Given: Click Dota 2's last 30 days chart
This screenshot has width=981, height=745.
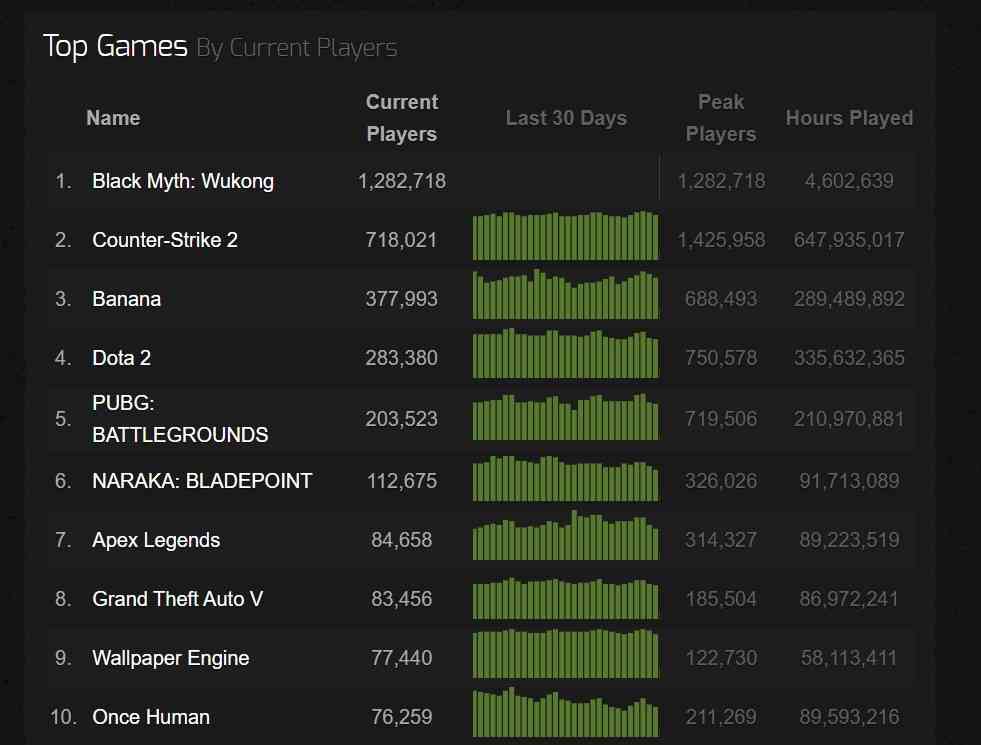Looking at the screenshot, I should pyautogui.click(x=565, y=354).
